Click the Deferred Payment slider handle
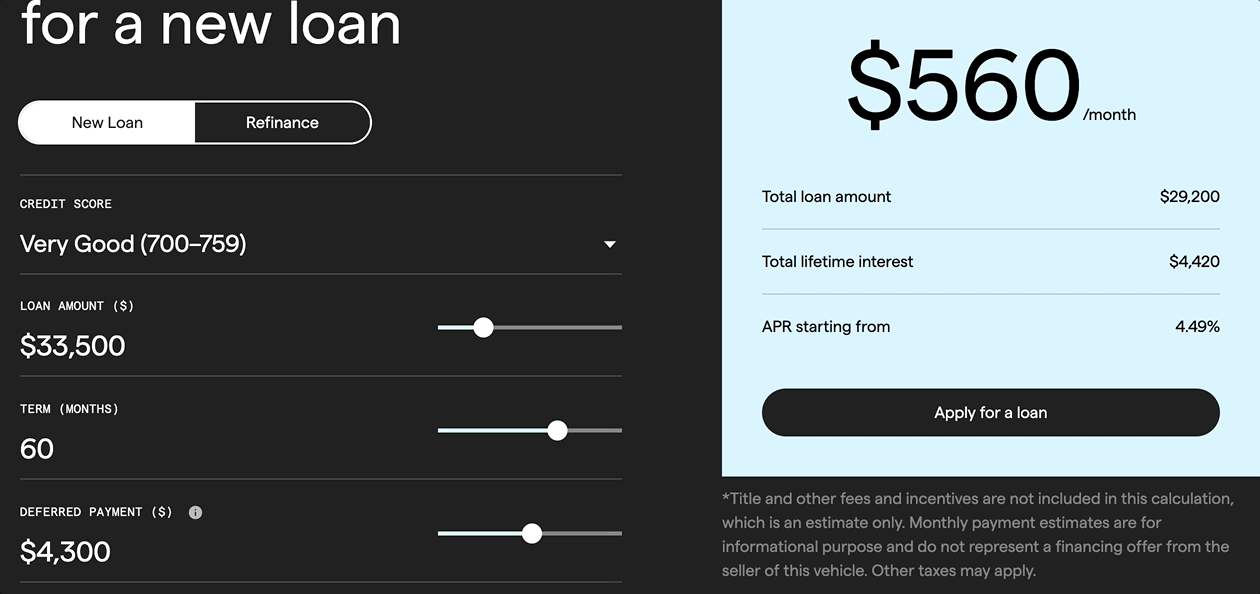The height and width of the screenshot is (594, 1260). pos(532,533)
